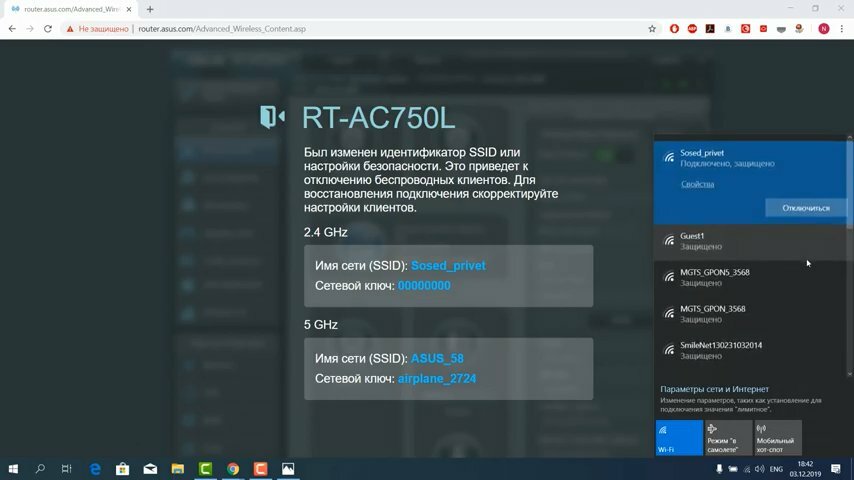Open the Chrome three-dot menu
Screen dimensions: 854x480
coord(841,29)
